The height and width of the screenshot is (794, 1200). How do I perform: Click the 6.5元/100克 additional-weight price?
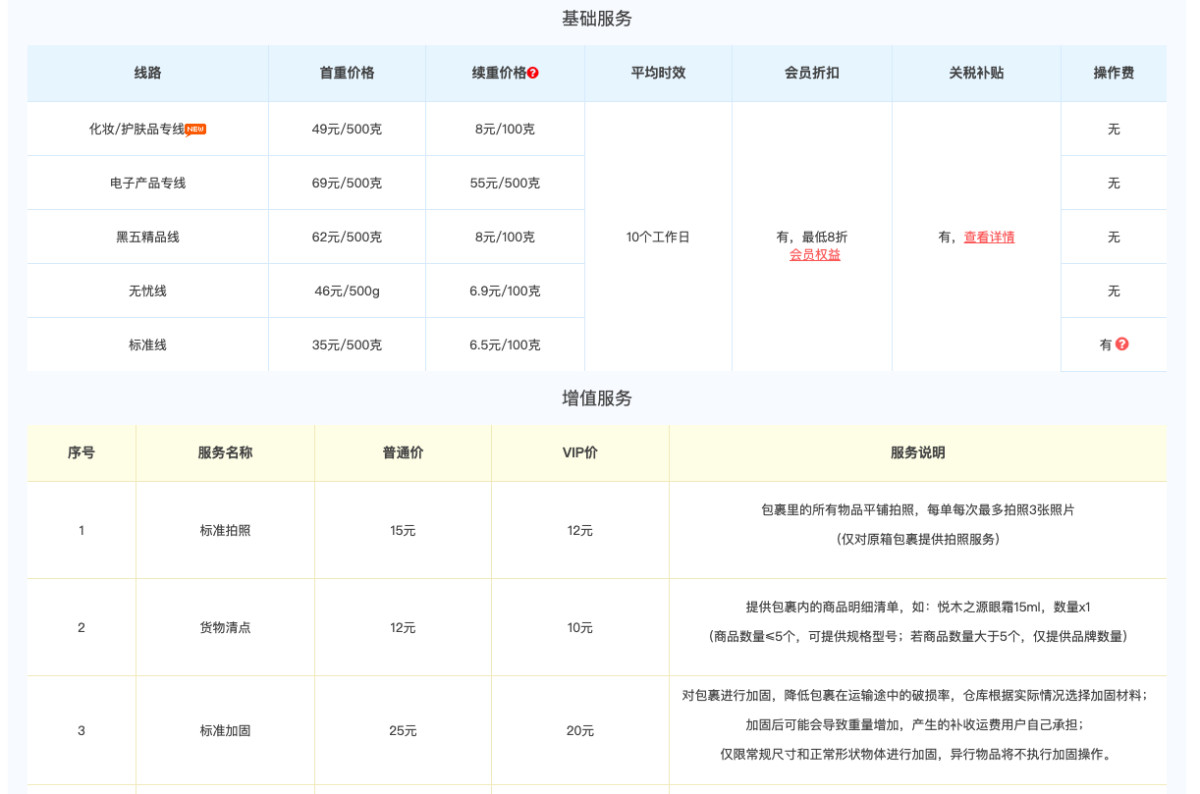coord(505,345)
